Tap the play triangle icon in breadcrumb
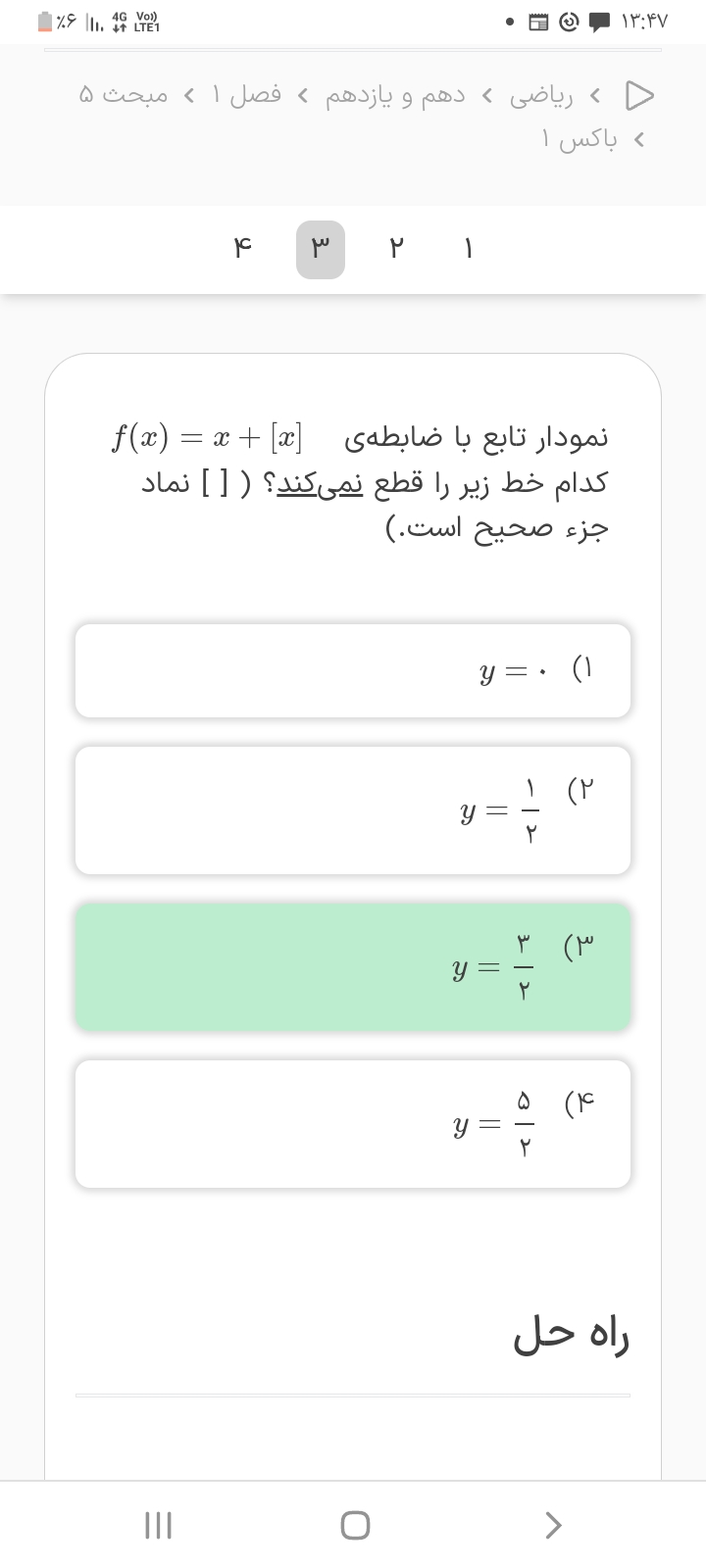 click(x=639, y=95)
